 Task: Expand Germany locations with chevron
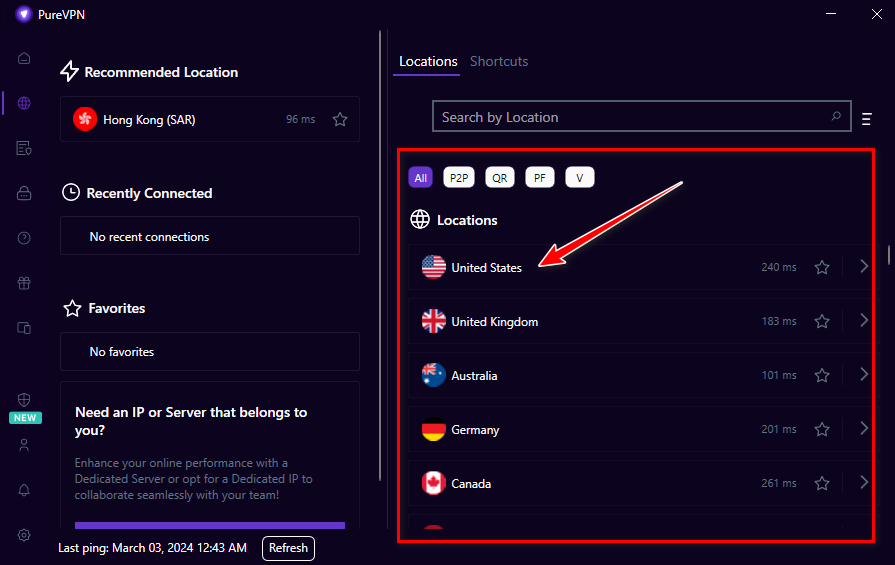tap(864, 429)
